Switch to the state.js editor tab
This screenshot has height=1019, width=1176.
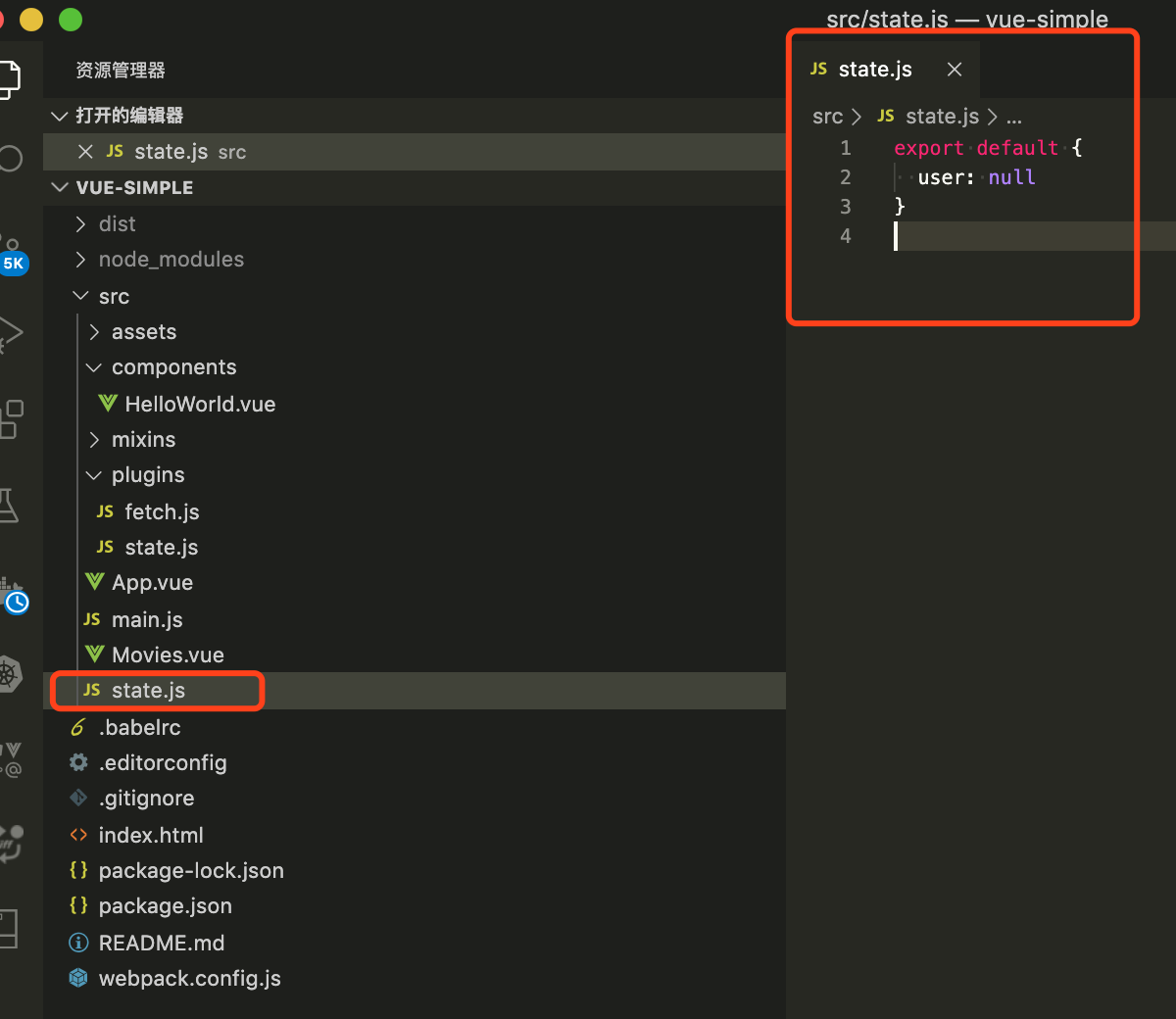click(874, 70)
